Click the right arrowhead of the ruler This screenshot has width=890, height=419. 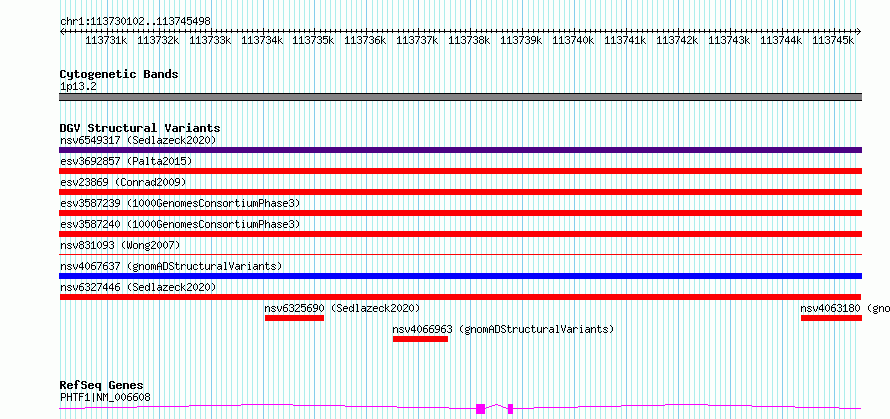point(859,31)
